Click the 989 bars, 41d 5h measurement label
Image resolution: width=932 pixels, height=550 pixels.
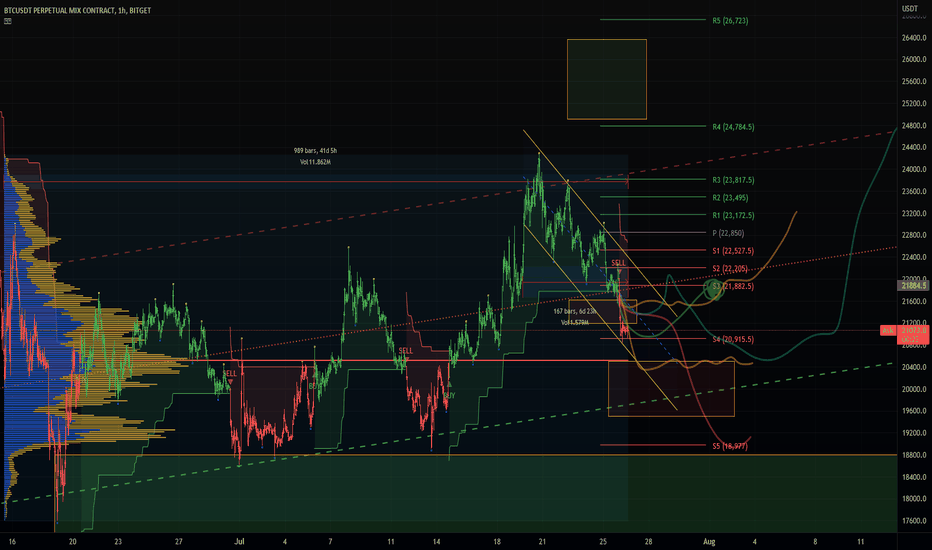tap(316, 151)
